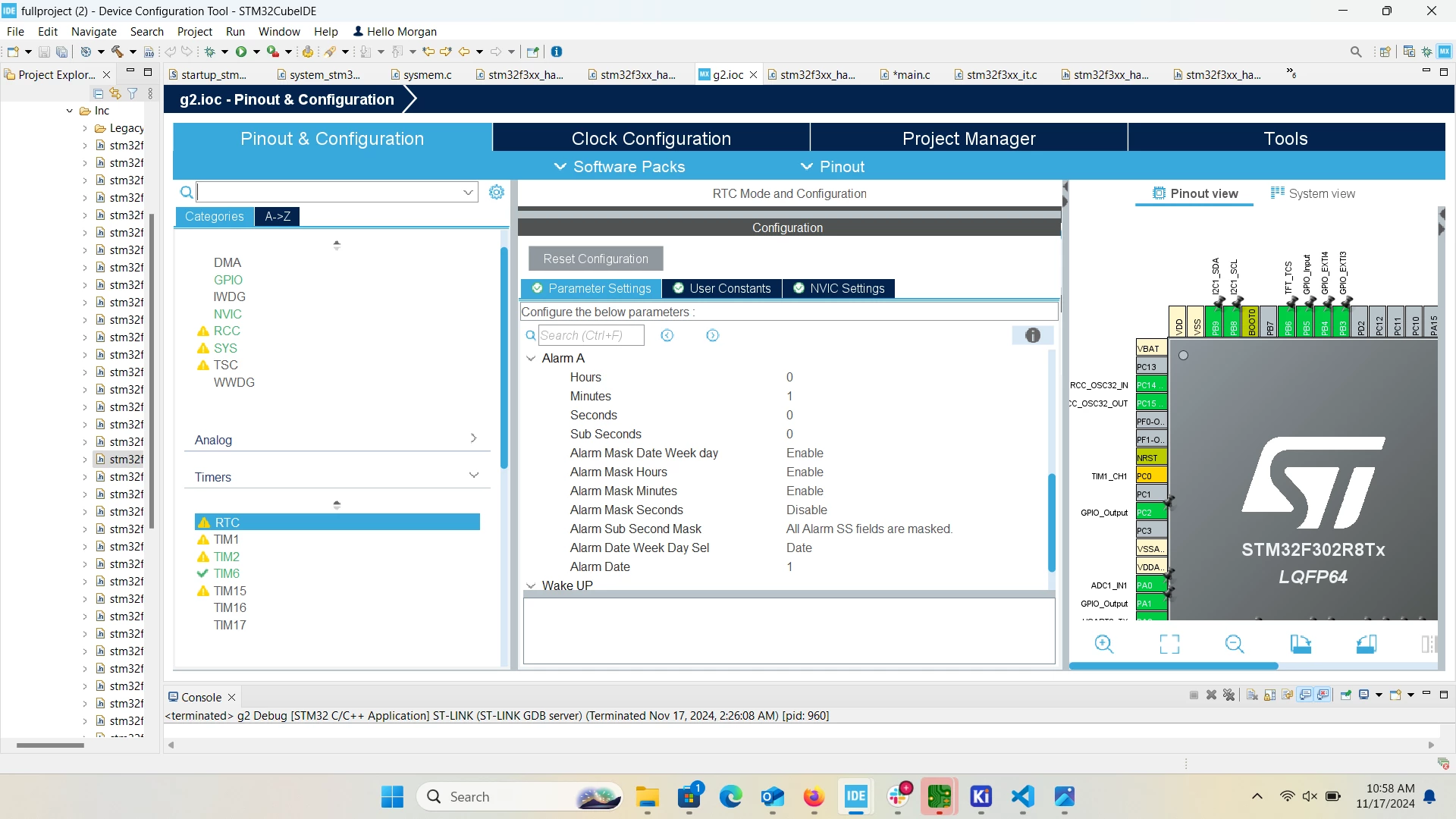Open the NVIC Settings tab
1456x819 pixels.
pyautogui.click(x=839, y=288)
